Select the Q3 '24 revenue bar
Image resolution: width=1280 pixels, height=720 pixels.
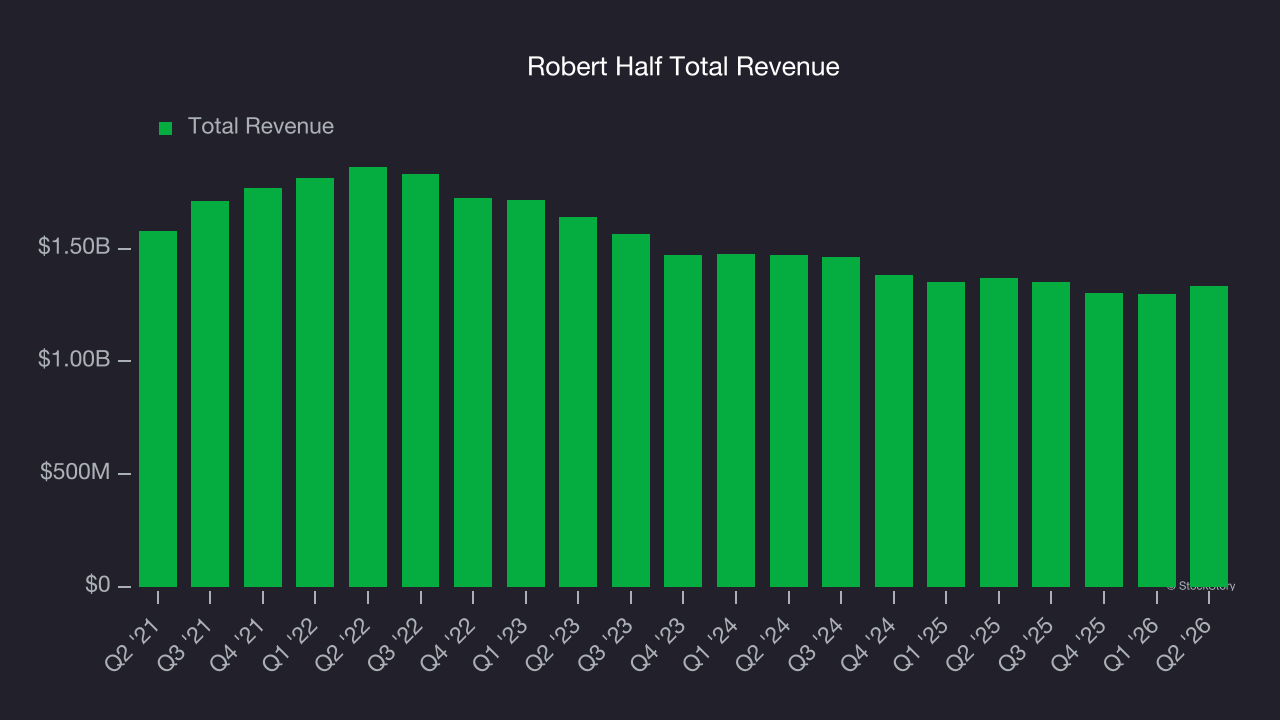click(x=841, y=422)
